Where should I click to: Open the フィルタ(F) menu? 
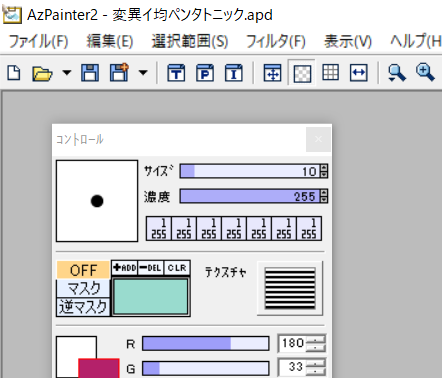pyautogui.click(x=275, y=42)
